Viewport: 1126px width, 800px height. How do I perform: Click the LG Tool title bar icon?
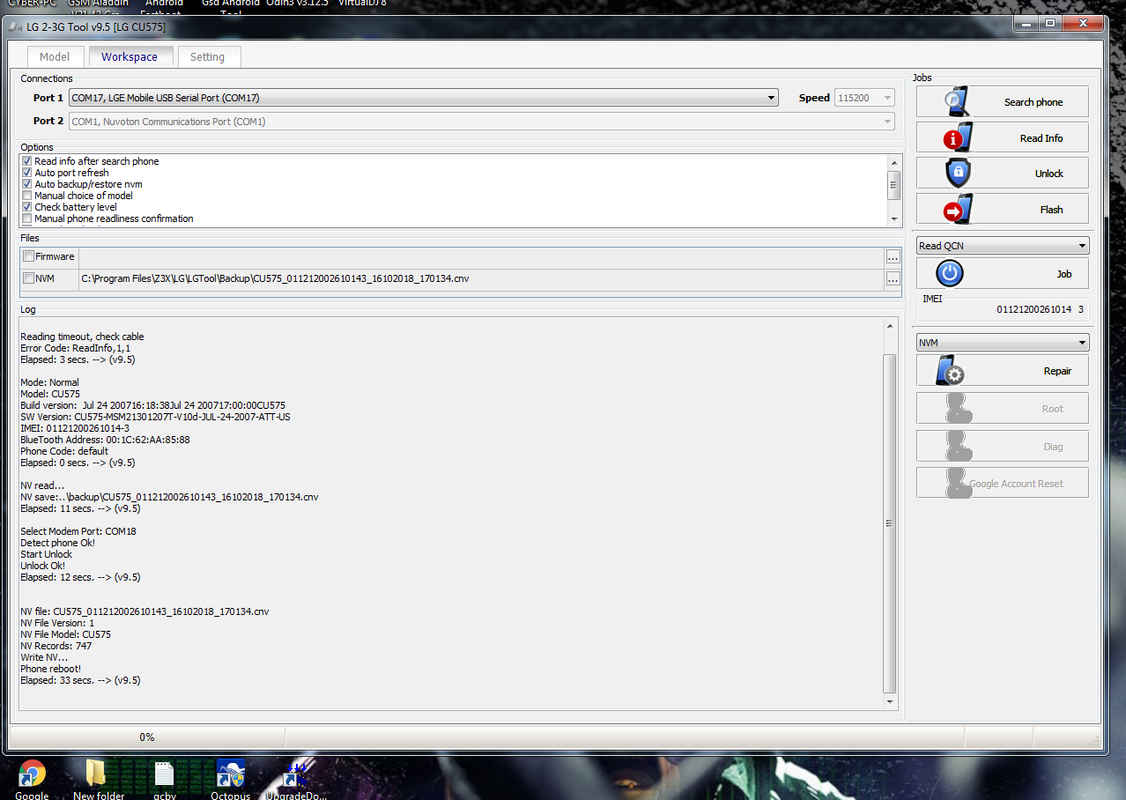pos(15,27)
